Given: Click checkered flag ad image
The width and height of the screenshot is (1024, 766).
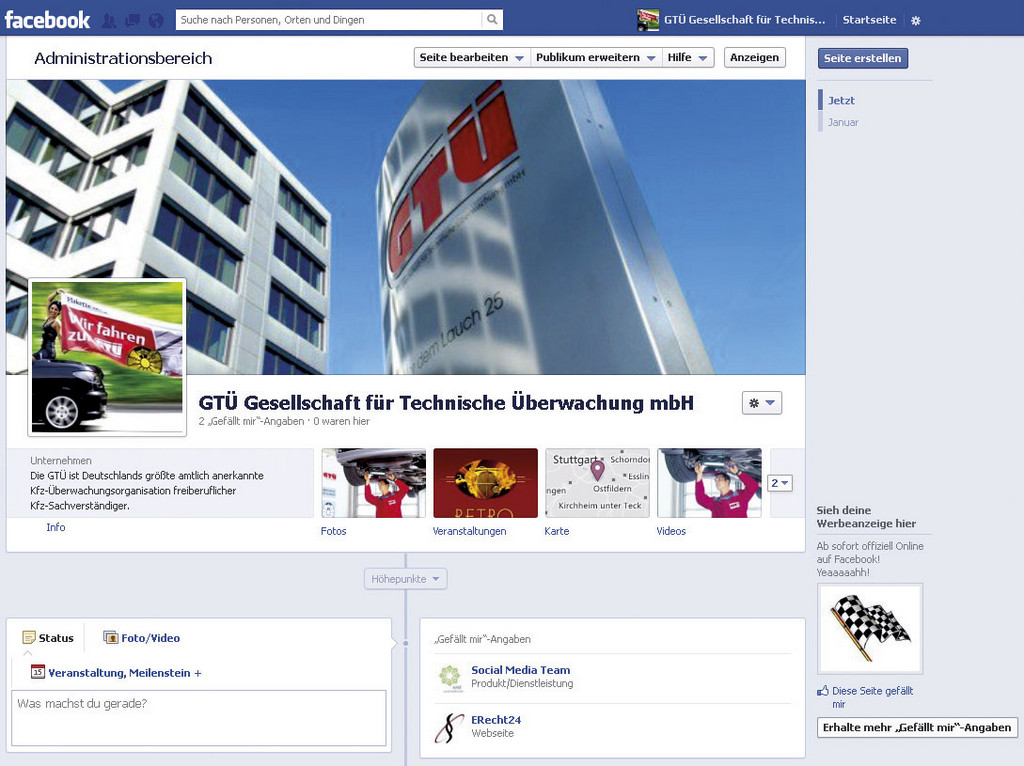Looking at the screenshot, I should [870, 629].
